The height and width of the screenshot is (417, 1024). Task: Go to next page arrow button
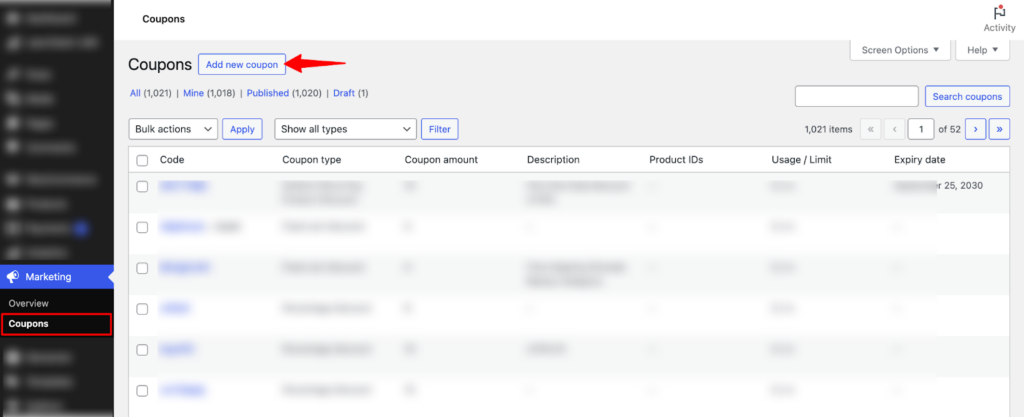(973, 129)
